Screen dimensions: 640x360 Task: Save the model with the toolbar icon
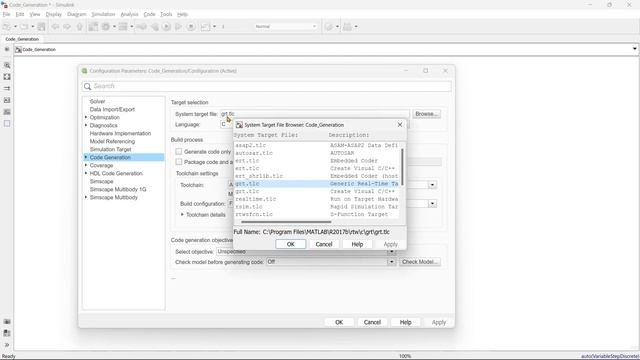tap(41, 27)
